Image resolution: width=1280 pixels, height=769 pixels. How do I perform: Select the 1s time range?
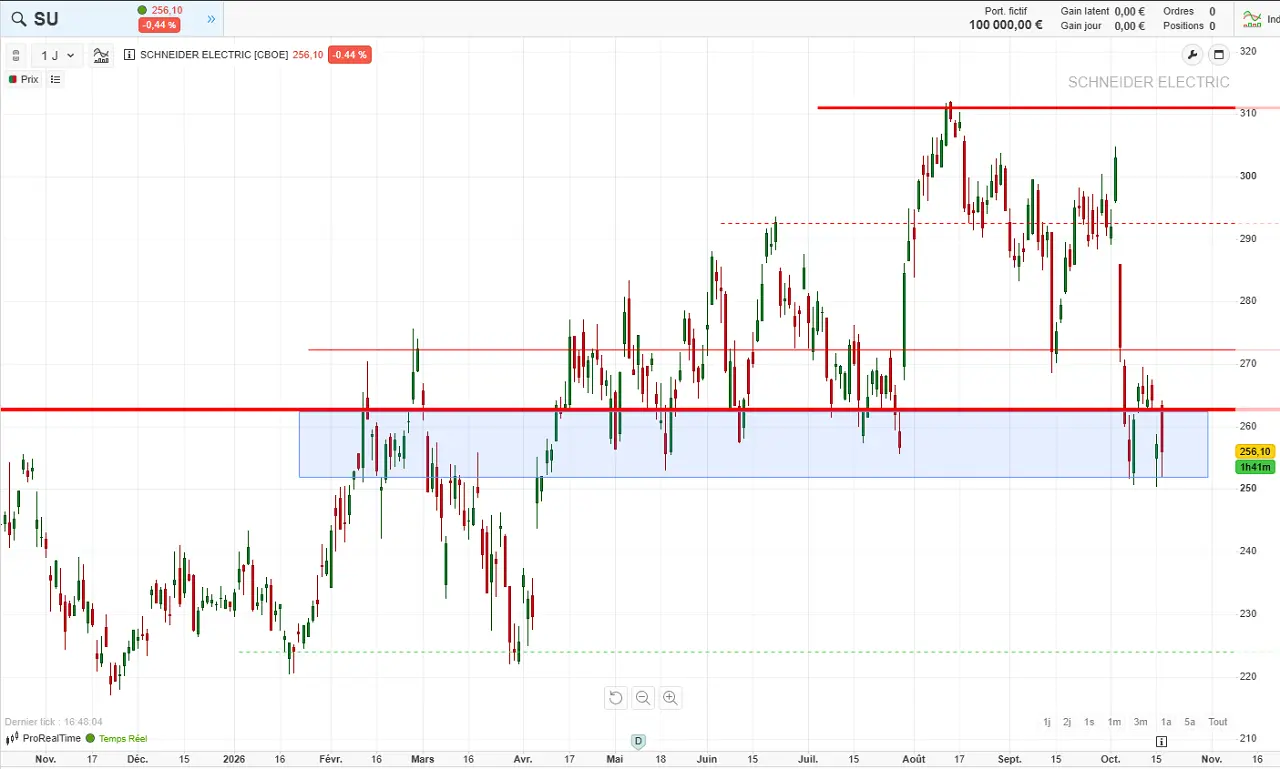1089,722
